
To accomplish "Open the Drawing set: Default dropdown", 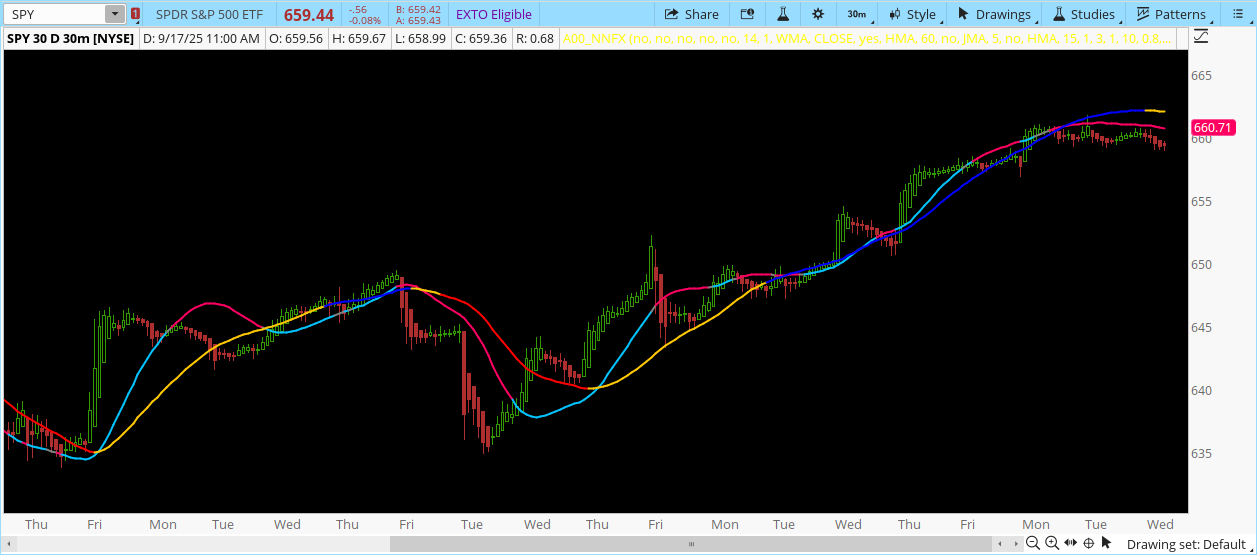I will [x=1186, y=544].
